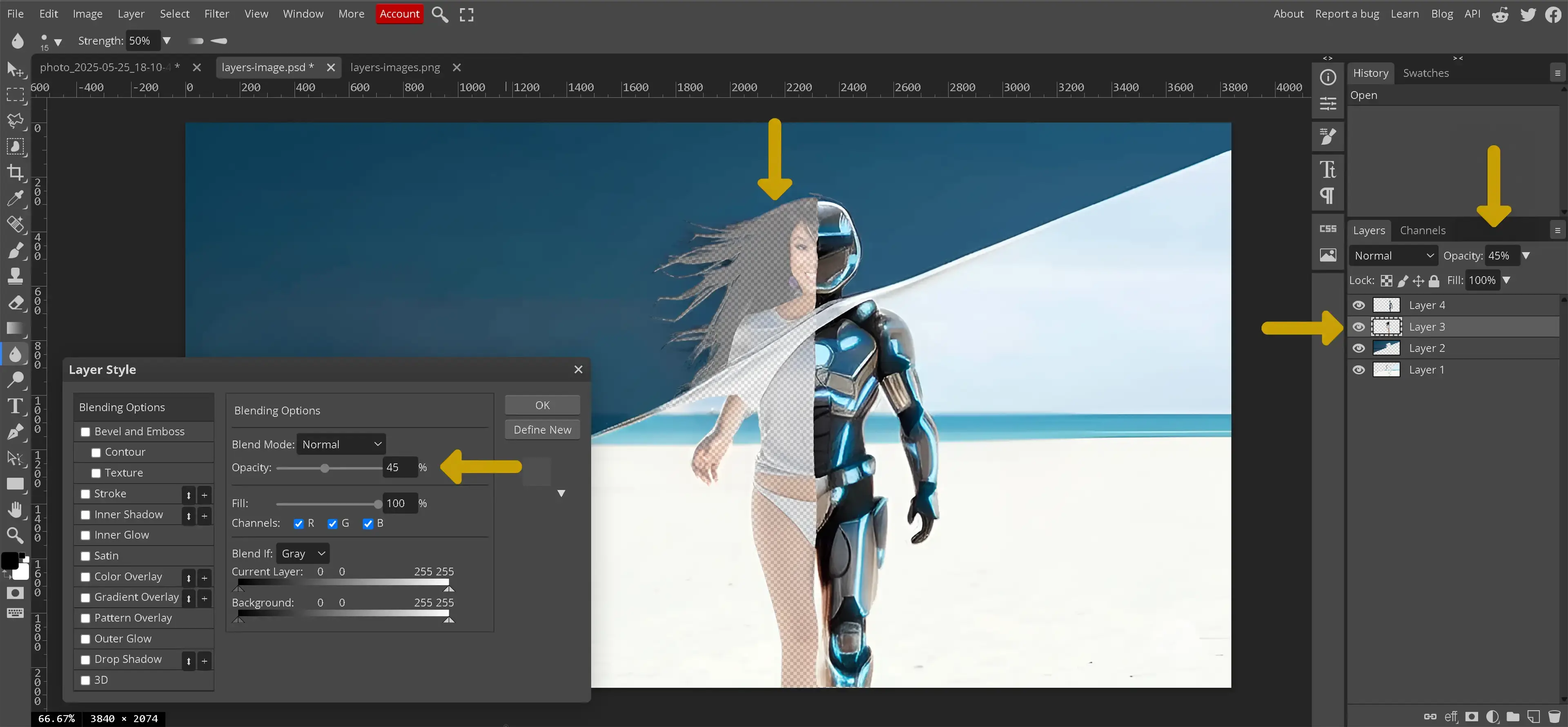
Task: Click the search magnifier in menu bar
Action: (x=439, y=14)
